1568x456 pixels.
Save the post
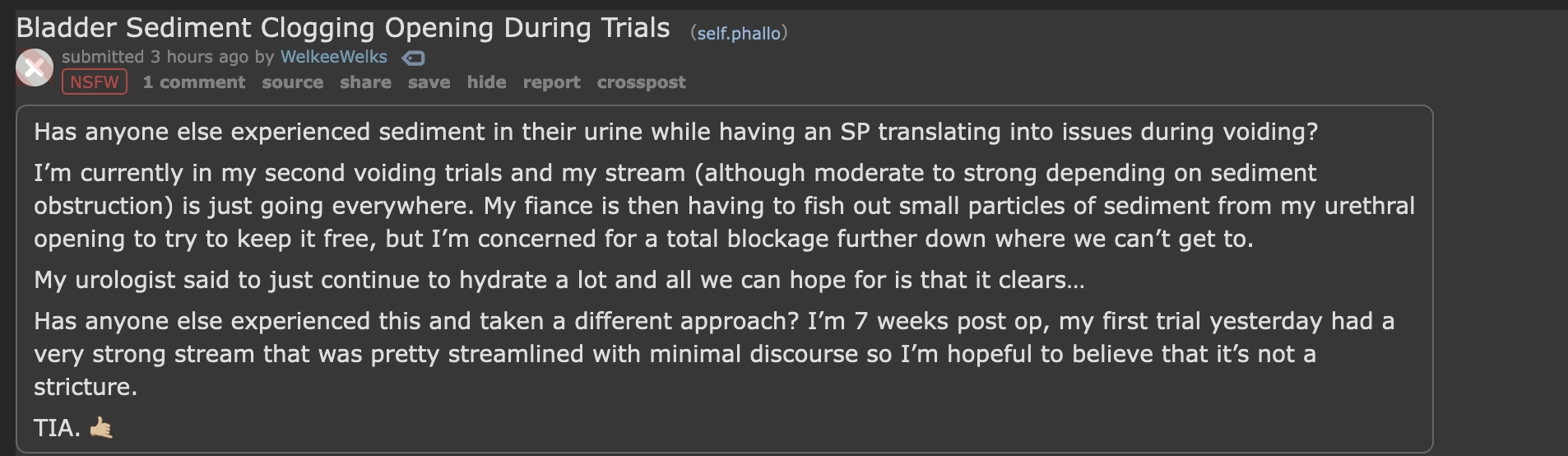429,82
